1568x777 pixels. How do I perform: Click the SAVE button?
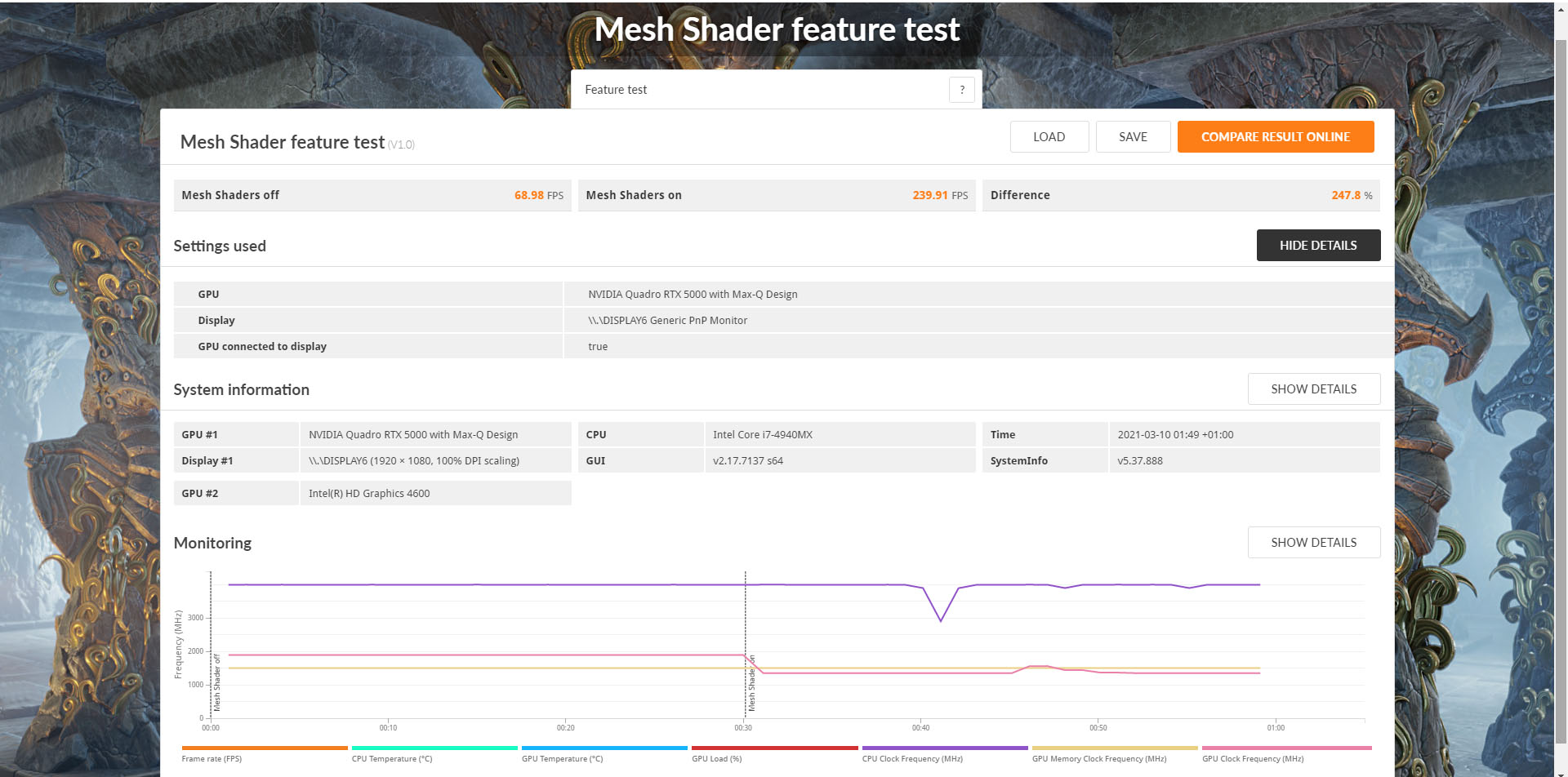(1133, 137)
